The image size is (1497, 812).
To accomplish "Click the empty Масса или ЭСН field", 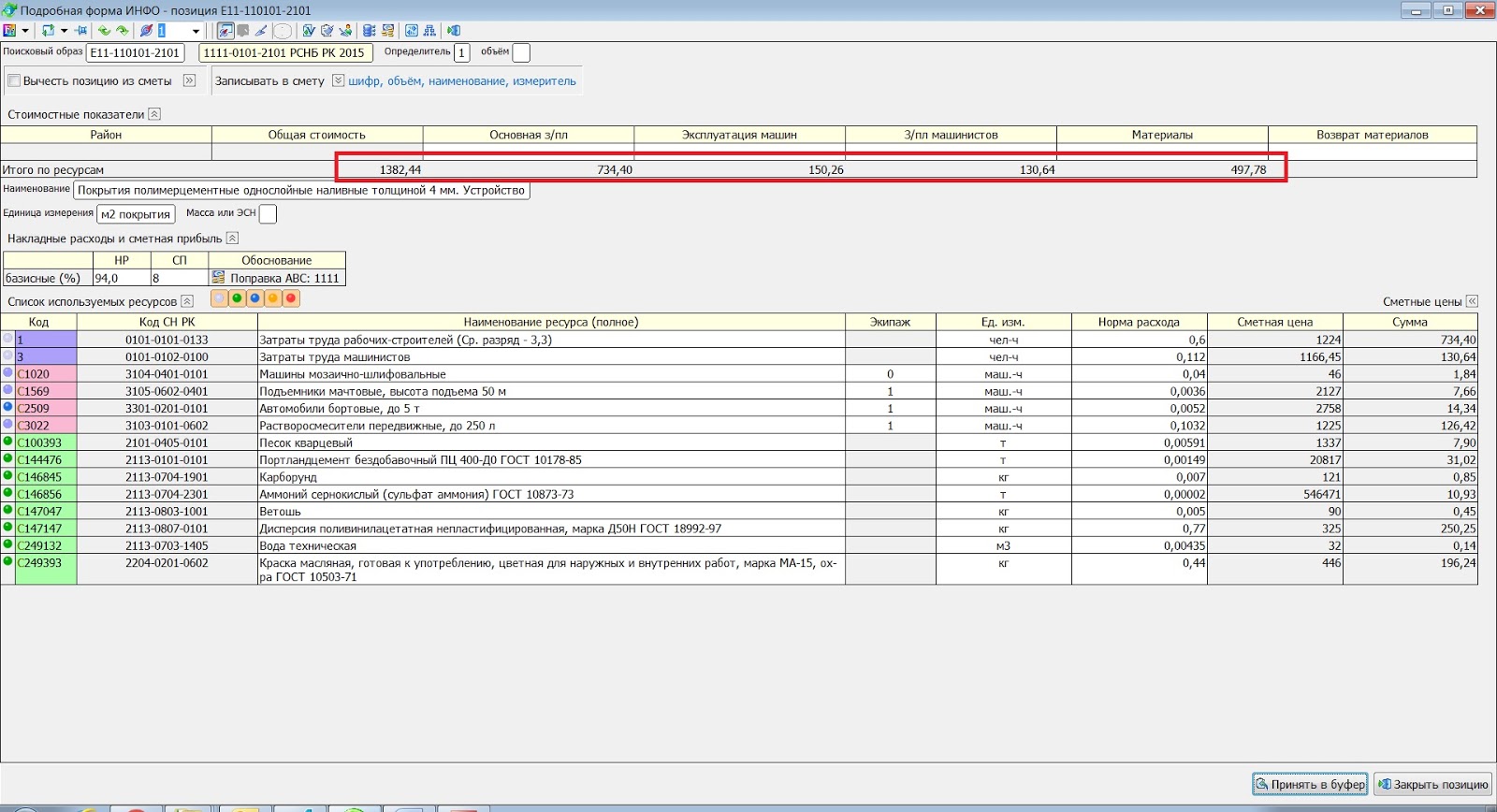I will point(268,214).
